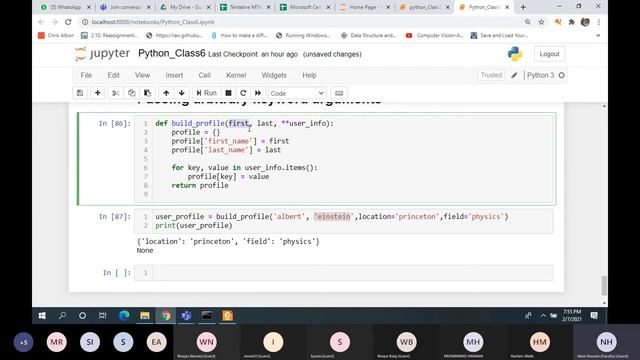The height and width of the screenshot is (360, 640).
Task: Open the Chrome three-dot menu
Action: click(598, 22)
